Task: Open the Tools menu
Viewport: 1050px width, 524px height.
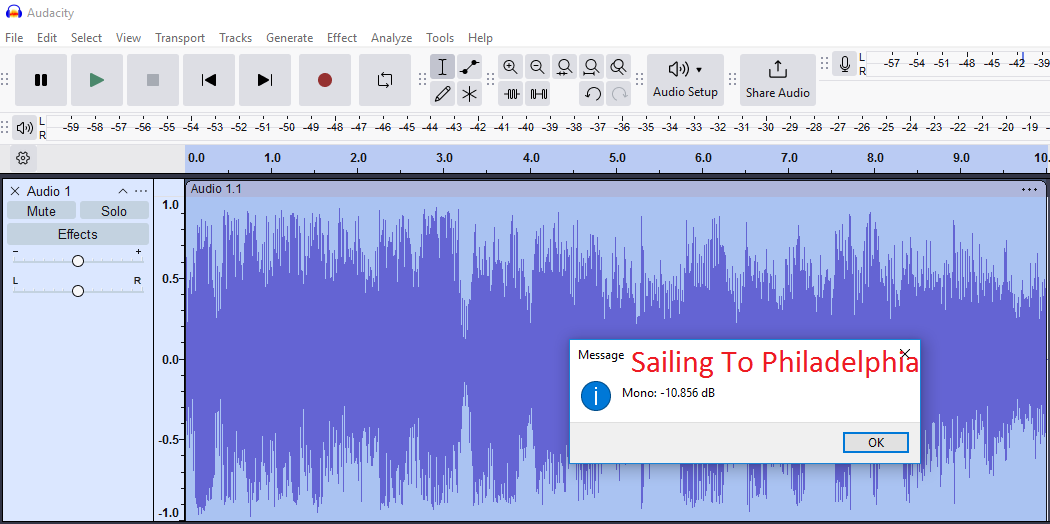Action: point(440,38)
